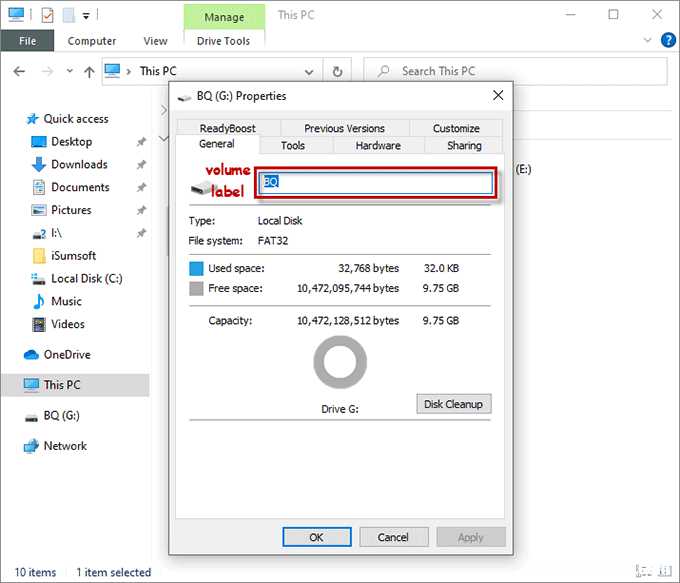The width and height of the screenshot is (680, 583).
Task: Open the File menu
Action: [x=27, y=41]
